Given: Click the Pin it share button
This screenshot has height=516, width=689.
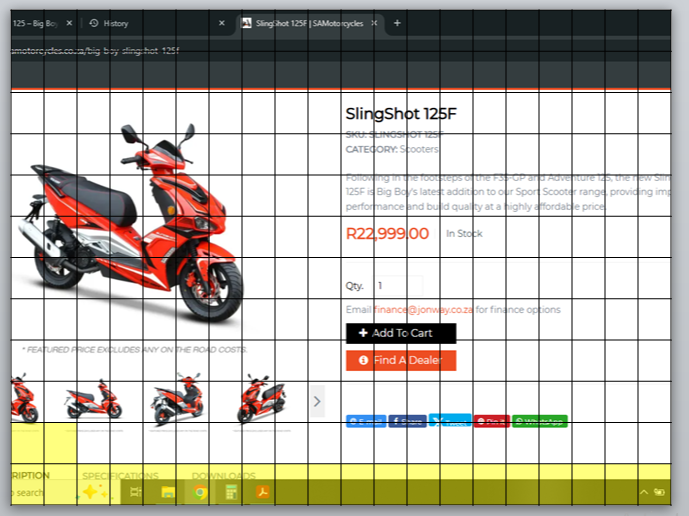Looking at the screenshot, I should point(491,422).
